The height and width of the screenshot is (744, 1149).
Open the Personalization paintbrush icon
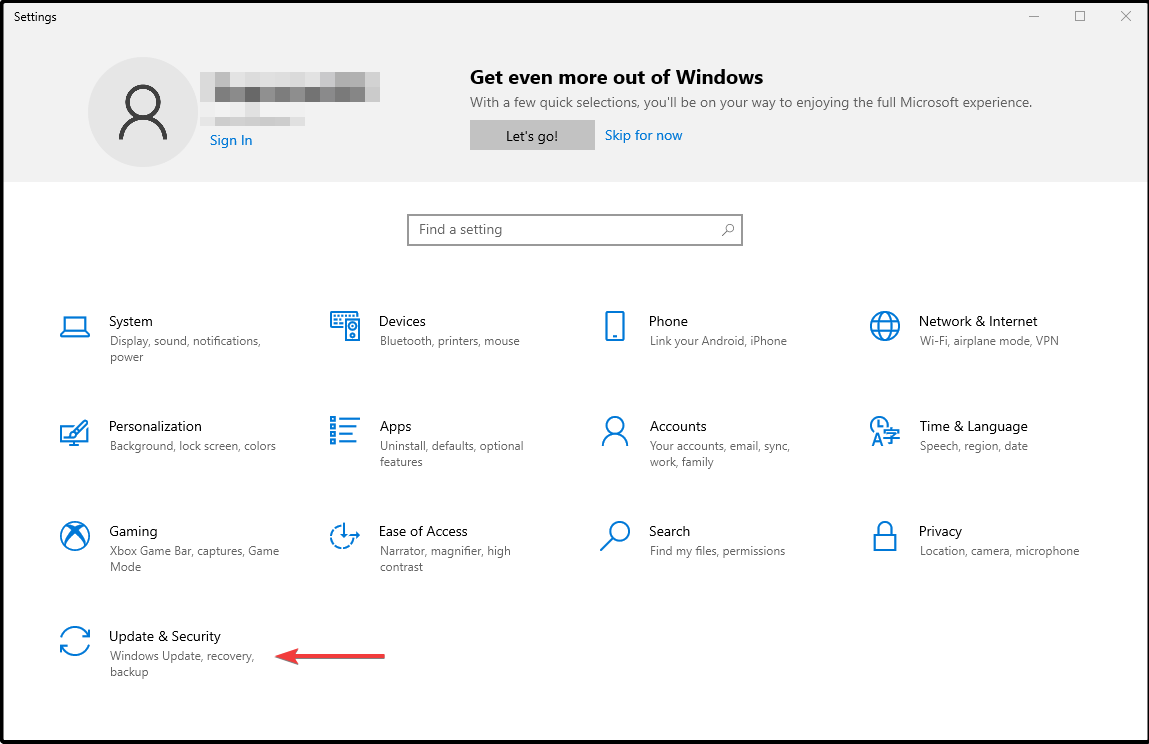click(75, 431)
